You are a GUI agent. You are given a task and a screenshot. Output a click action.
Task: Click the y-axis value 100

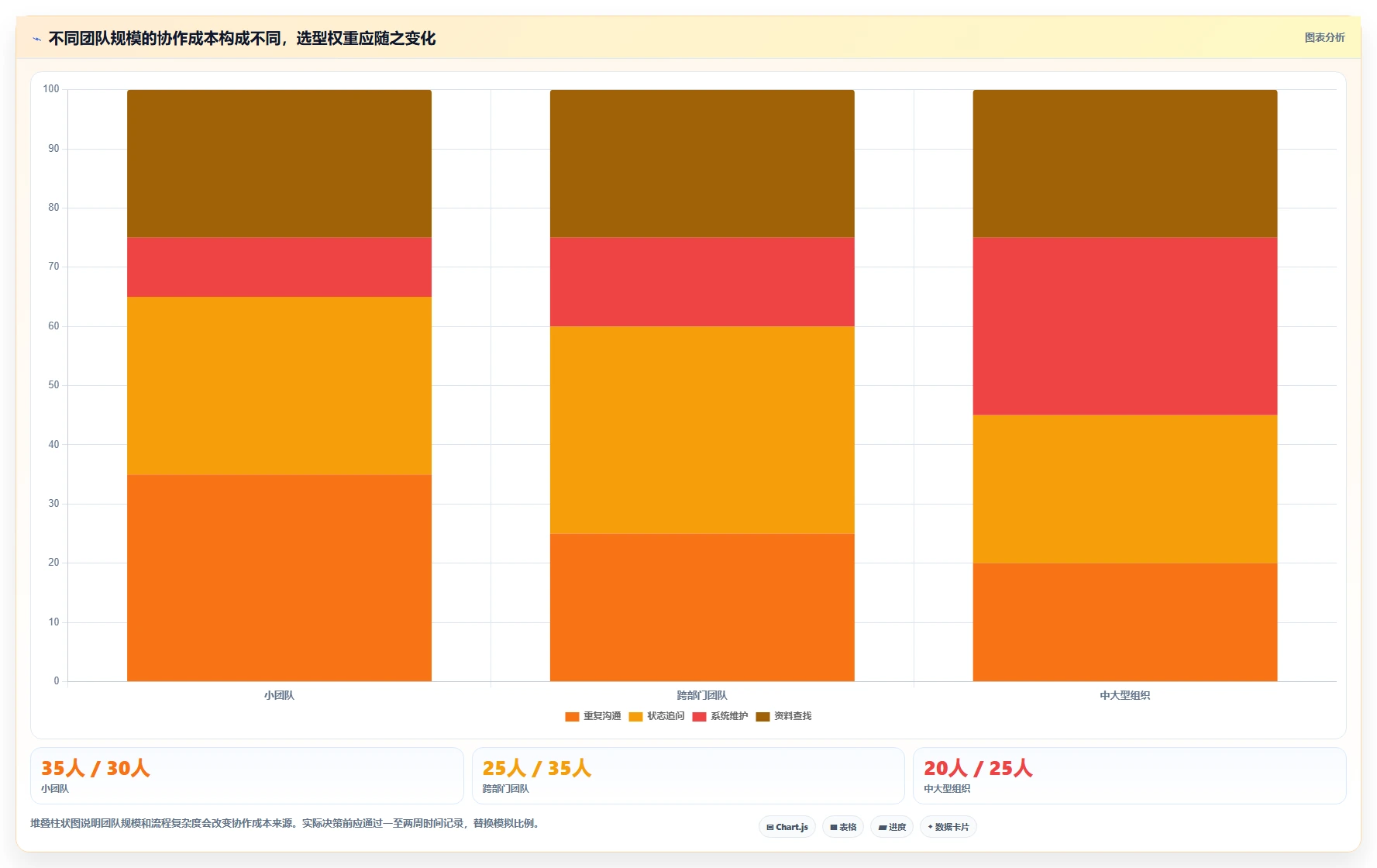[51, 89]
